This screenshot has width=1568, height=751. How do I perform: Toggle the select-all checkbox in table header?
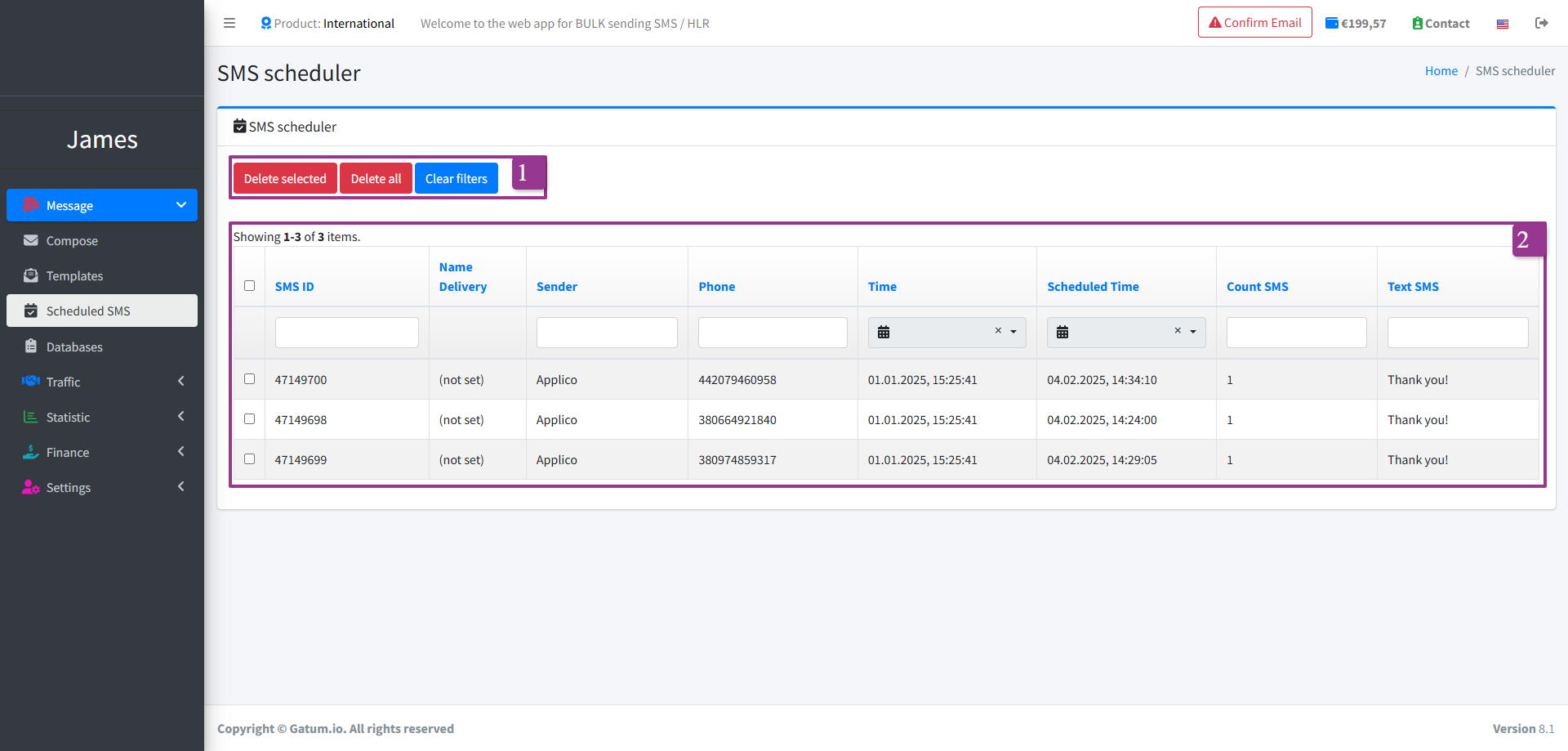pos(250,286)
